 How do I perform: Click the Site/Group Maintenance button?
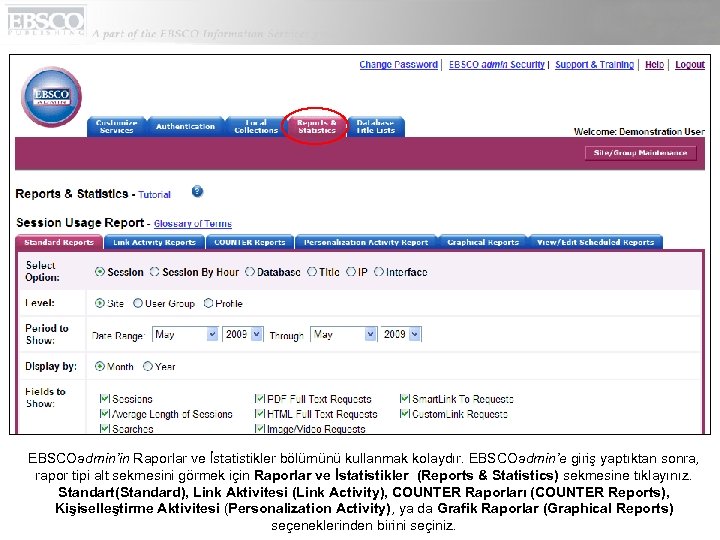[641, 153]
